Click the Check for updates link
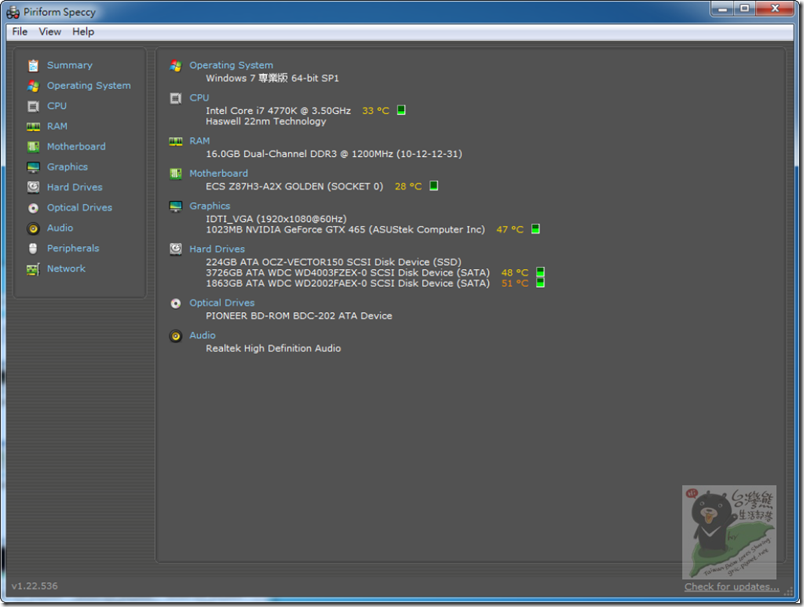804x607 pixels. [732, 587]
